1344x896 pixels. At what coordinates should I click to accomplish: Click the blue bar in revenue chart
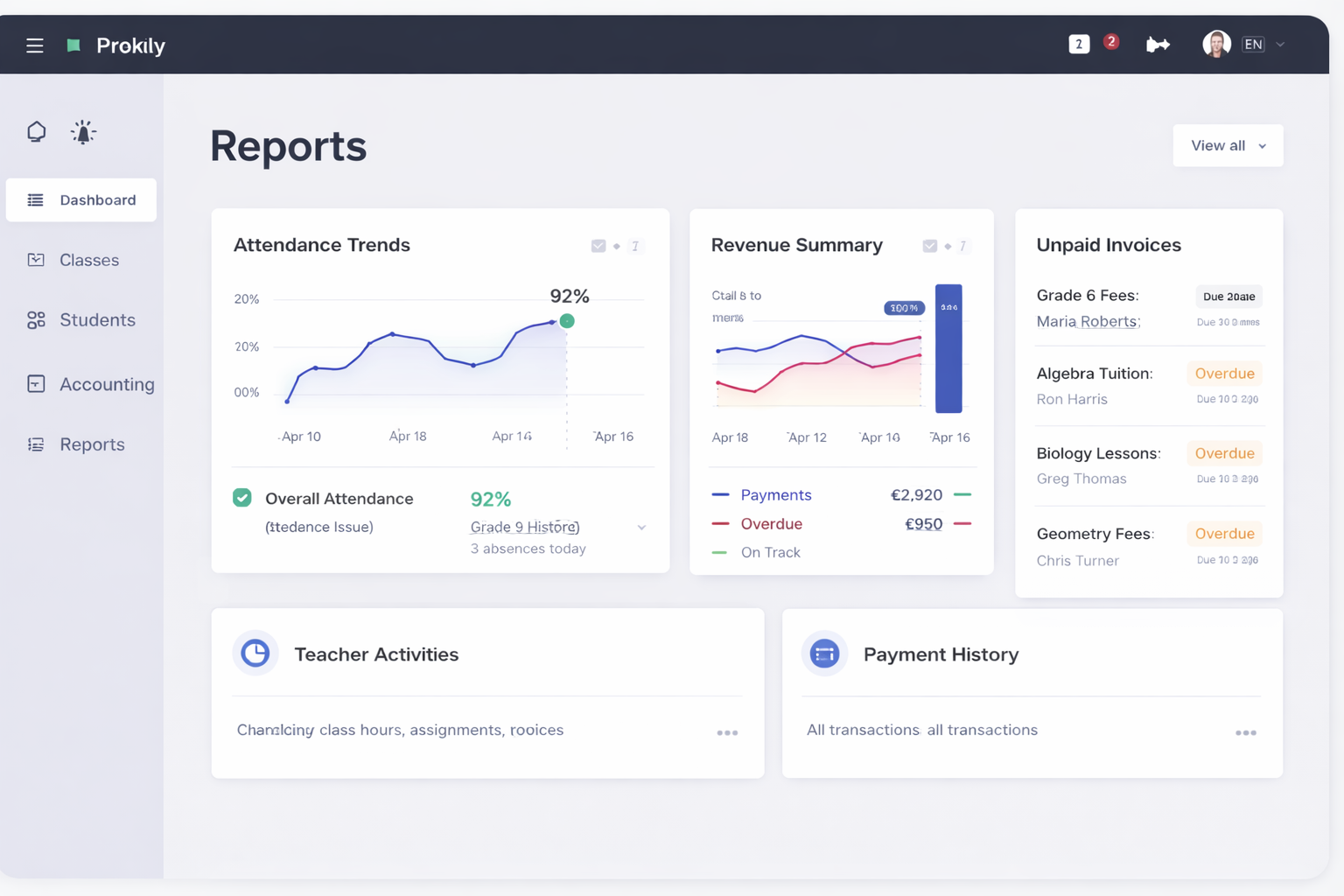pyautogui.click(x=948, y=350)
